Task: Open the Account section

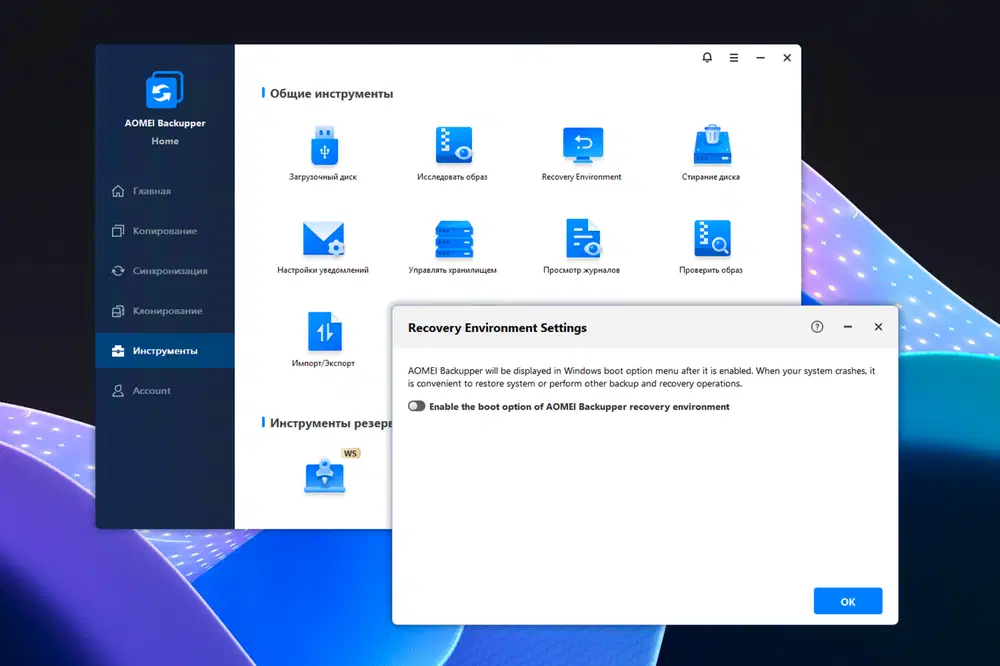Action: 165,390
